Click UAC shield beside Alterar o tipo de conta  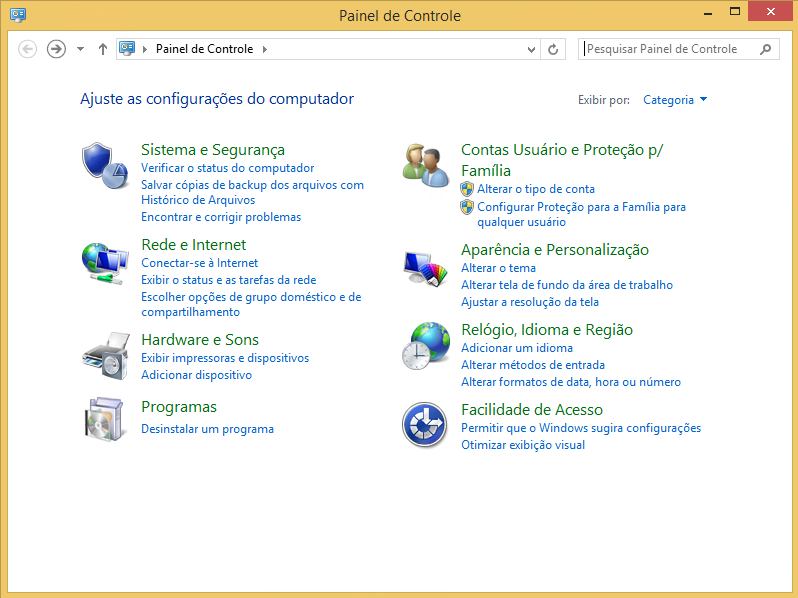(467, 189)
